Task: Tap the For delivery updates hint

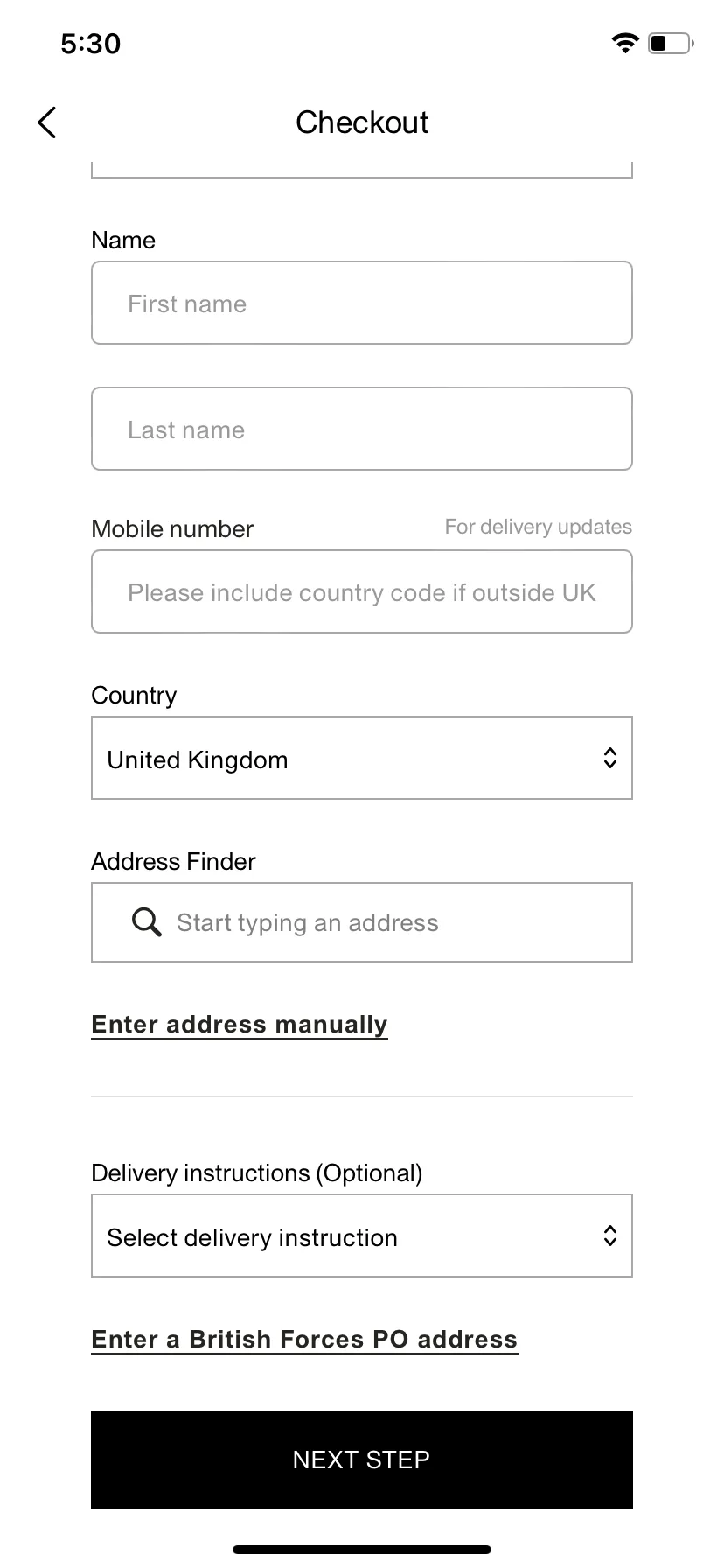Action: pos(539,527)
